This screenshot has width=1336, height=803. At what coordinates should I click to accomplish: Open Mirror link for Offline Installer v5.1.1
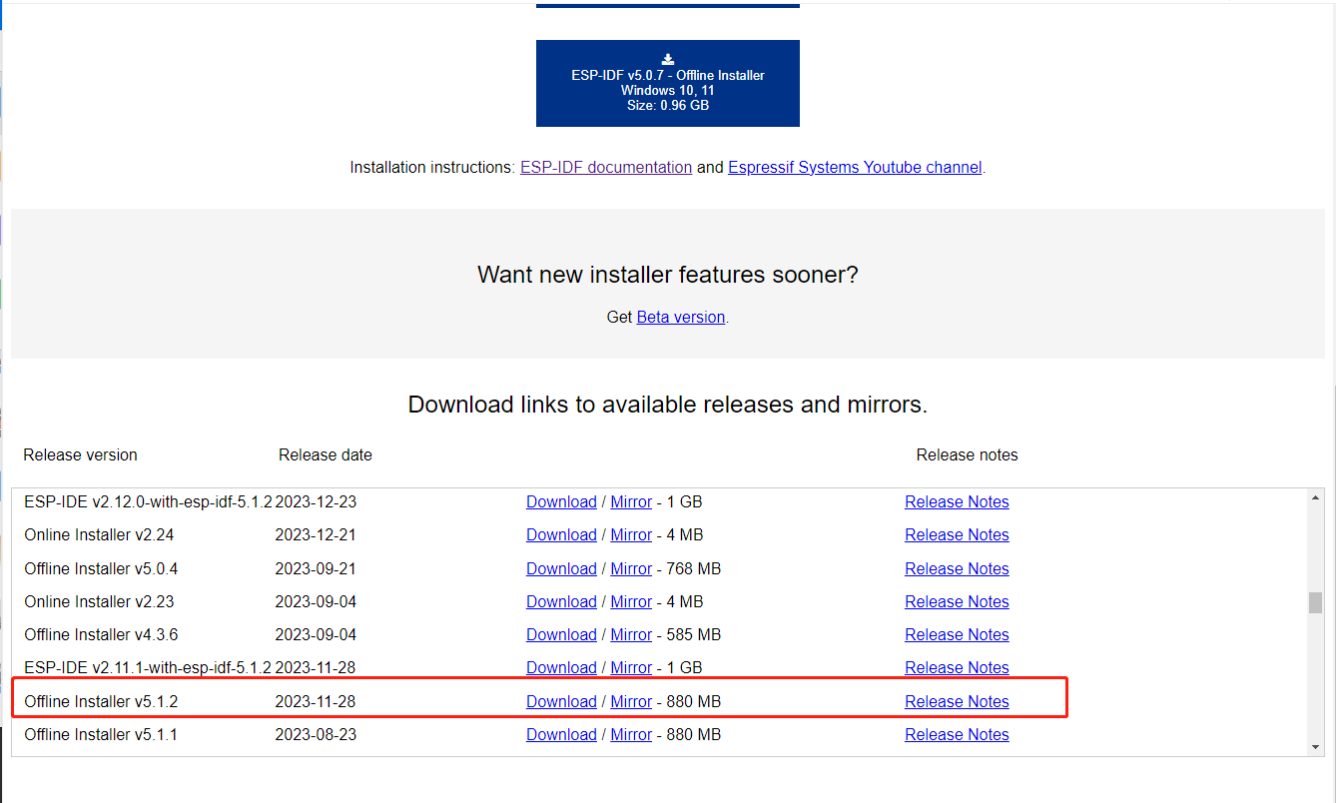point(631,735)
